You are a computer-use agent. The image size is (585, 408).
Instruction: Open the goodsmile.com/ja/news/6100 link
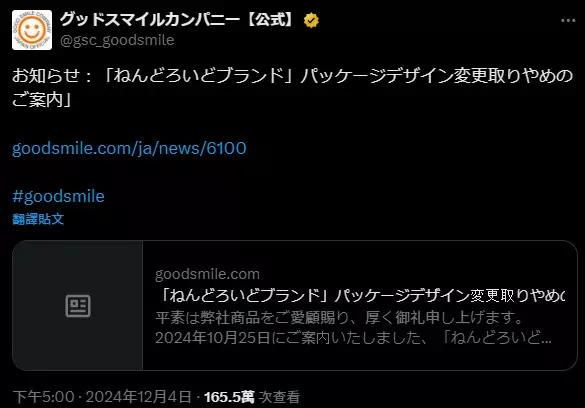tap(129, 148)
